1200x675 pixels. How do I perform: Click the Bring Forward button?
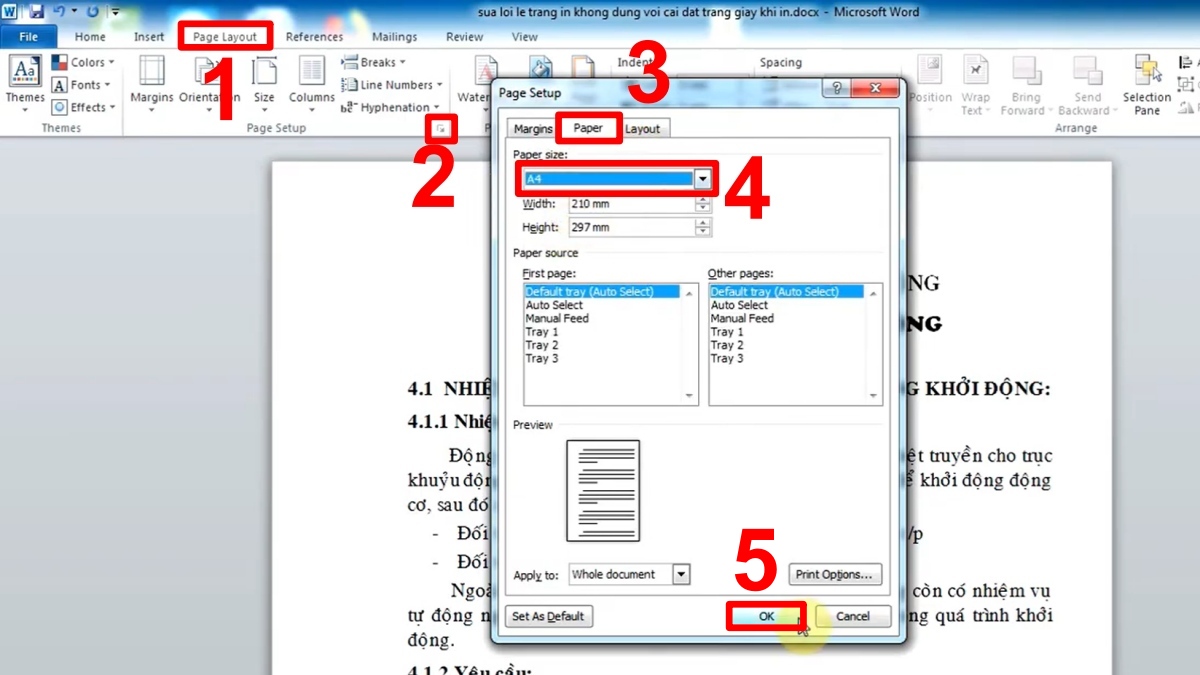tap(1025, 85)
